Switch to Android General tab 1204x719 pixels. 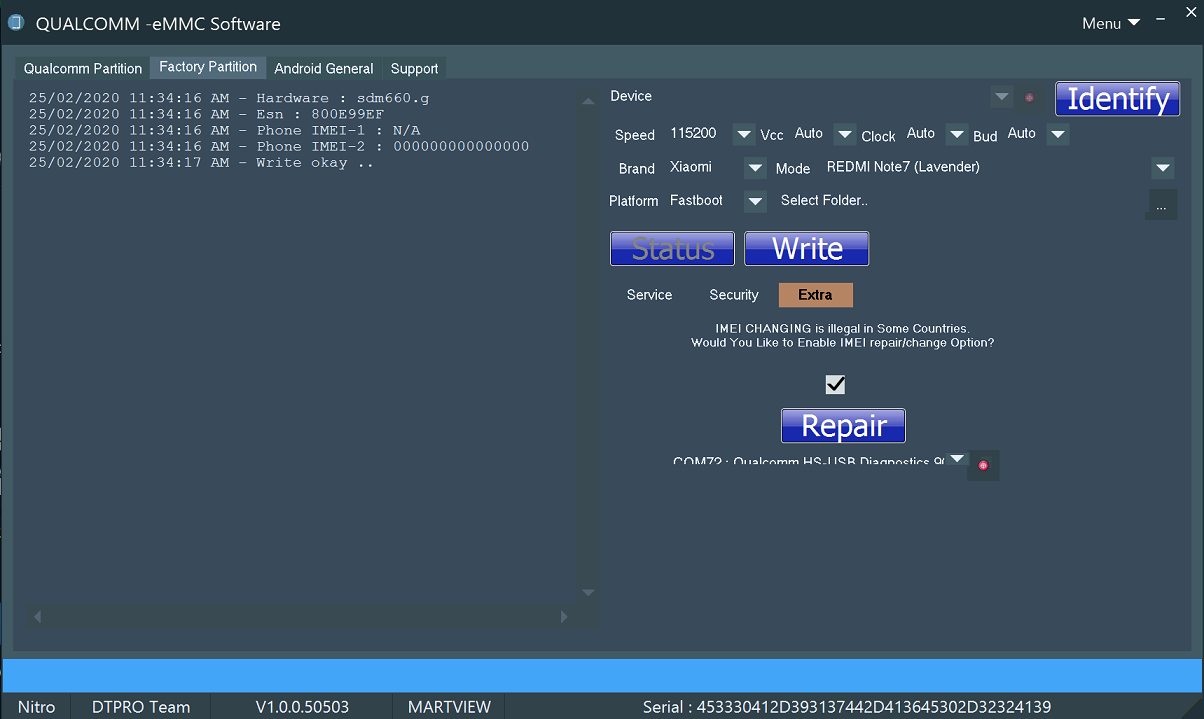[x=324, y=69]
